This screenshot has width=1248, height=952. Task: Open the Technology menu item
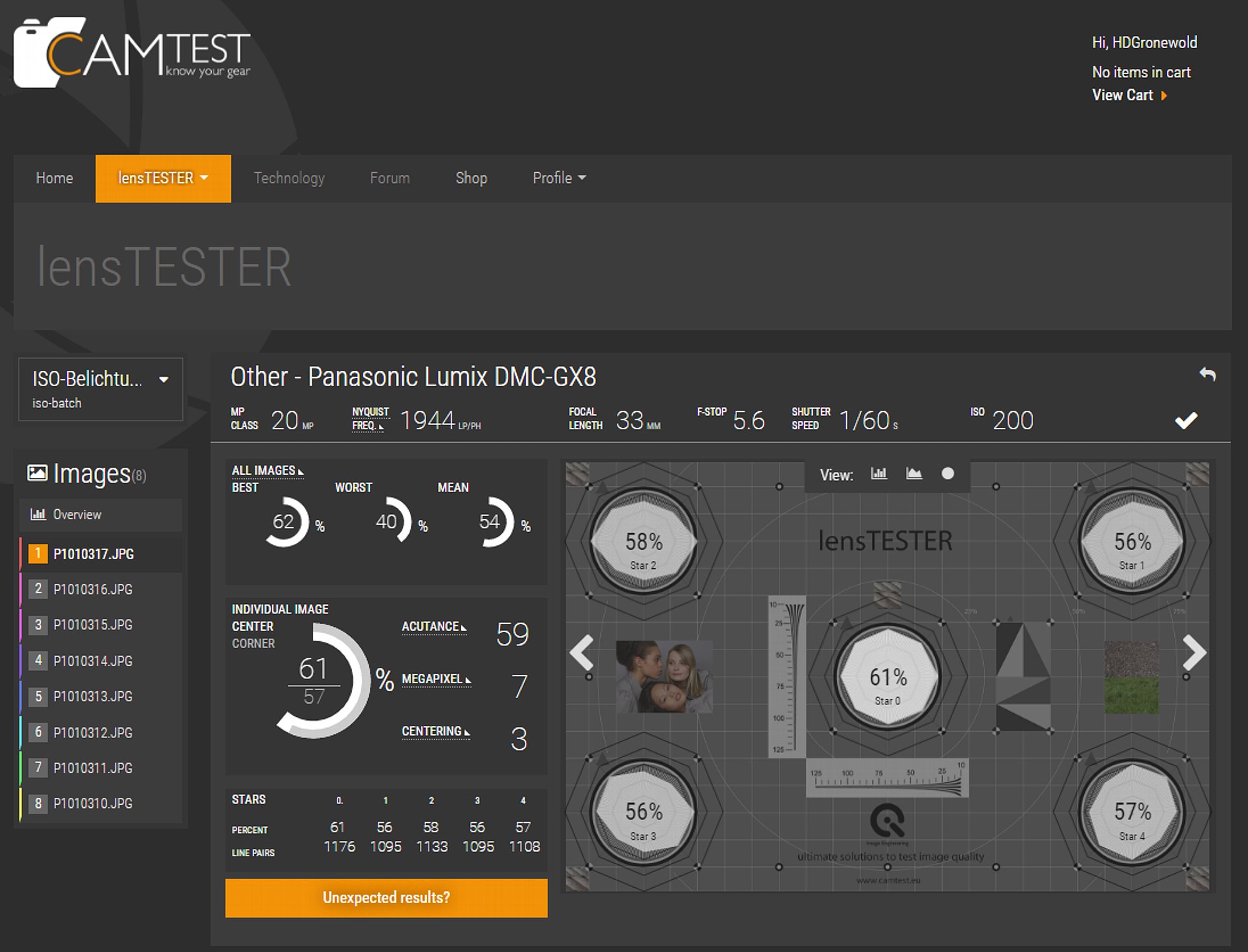[x=289, y=178]
